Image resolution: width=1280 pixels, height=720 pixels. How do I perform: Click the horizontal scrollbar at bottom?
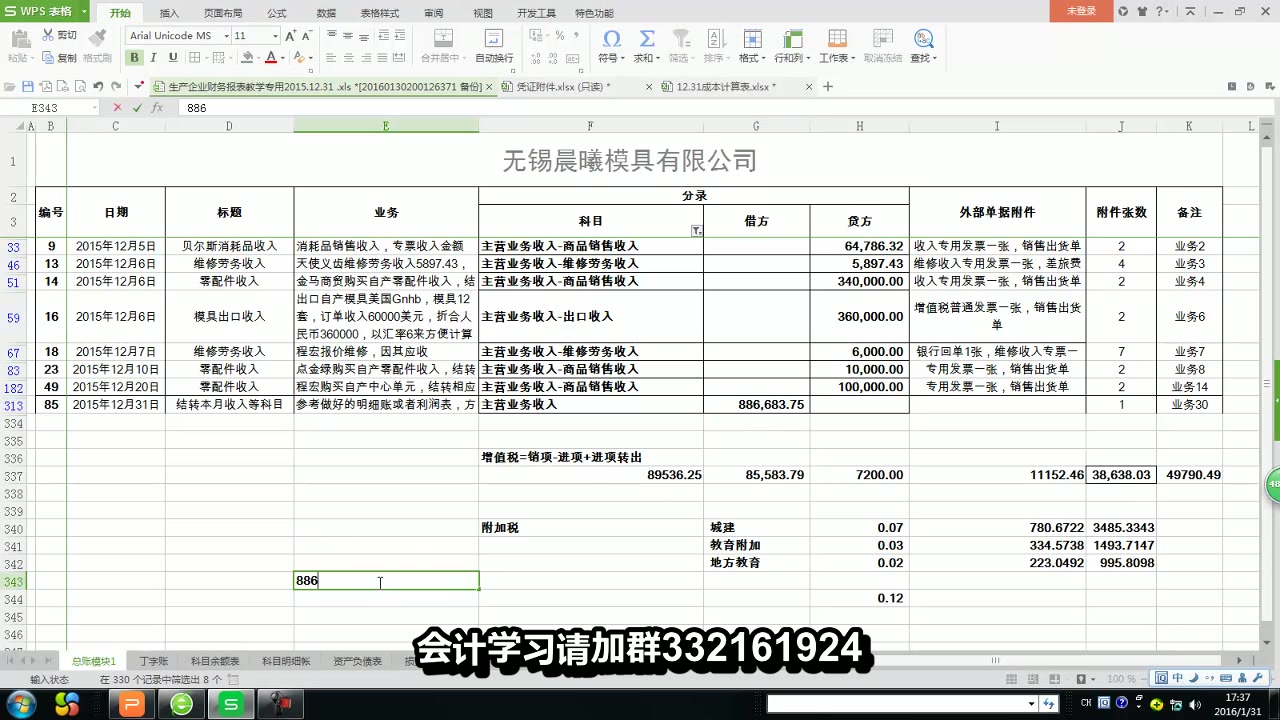pos(995,660)
